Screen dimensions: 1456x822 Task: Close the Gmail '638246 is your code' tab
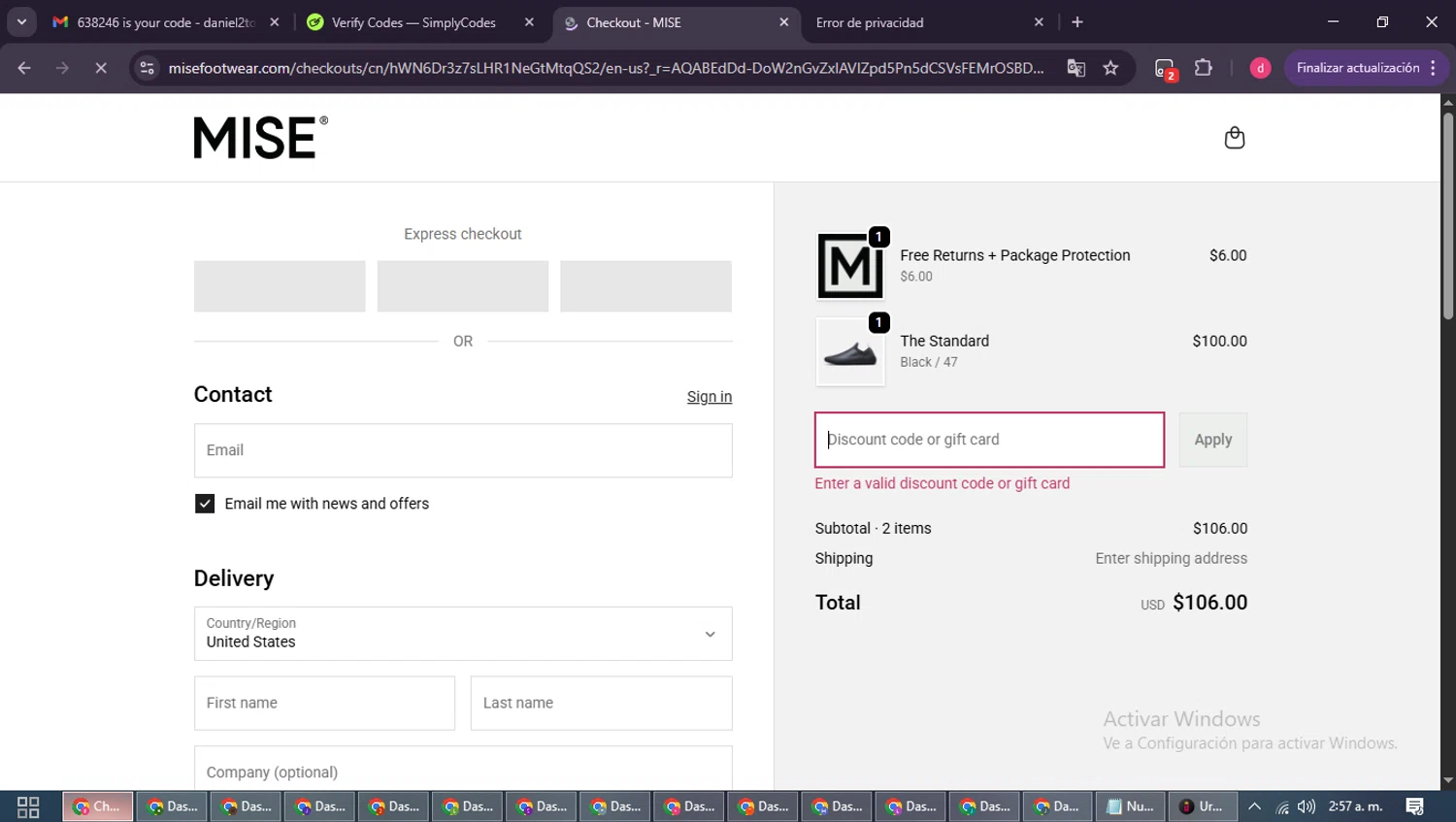(275, 22)
